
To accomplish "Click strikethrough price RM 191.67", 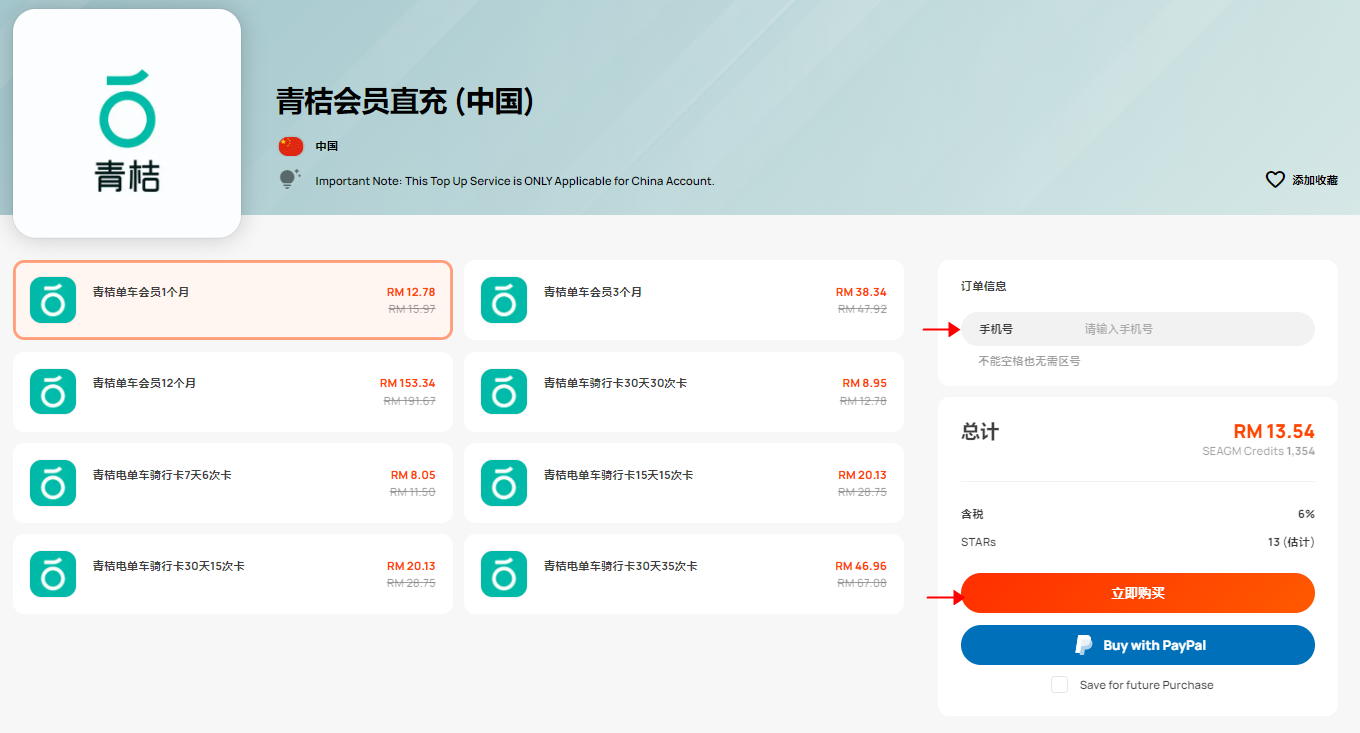I will [410, 401].
